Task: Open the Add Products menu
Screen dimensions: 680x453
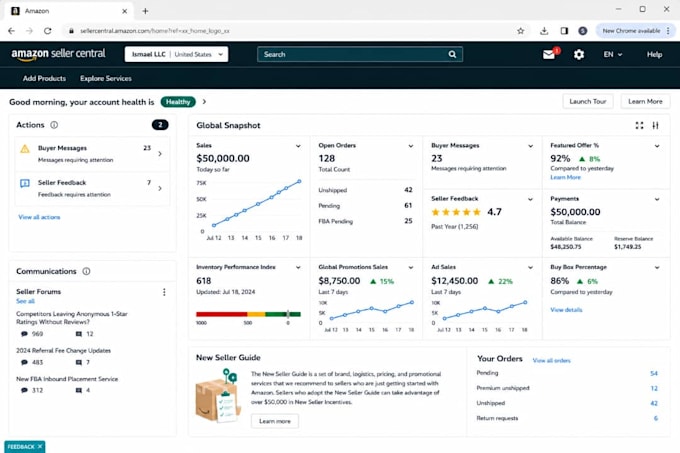Action: tap(44, 78)
